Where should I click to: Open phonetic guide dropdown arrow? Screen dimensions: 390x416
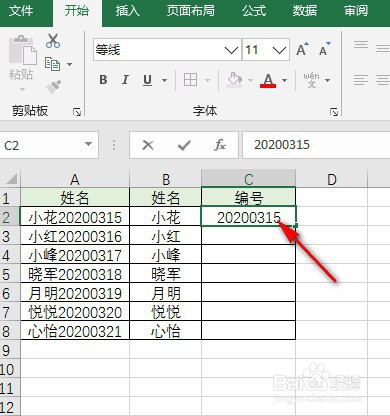click(328, 80)
